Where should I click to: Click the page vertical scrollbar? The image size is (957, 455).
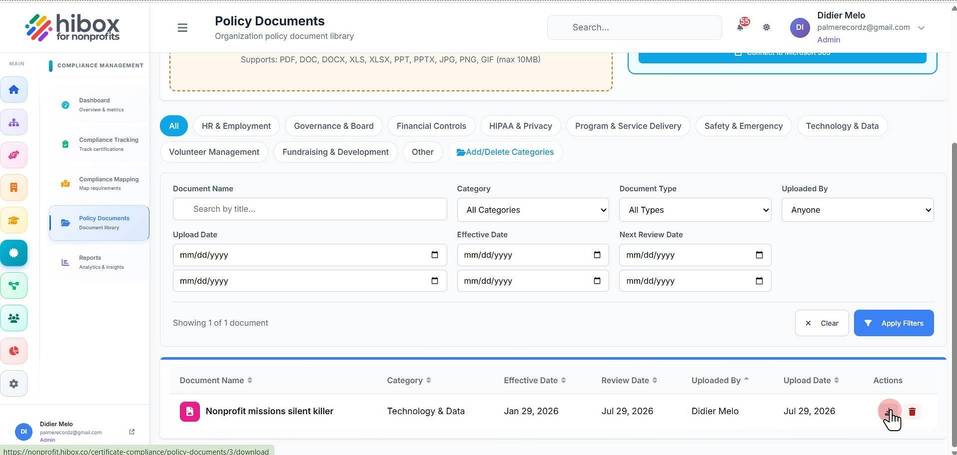(x=954, y=293)
